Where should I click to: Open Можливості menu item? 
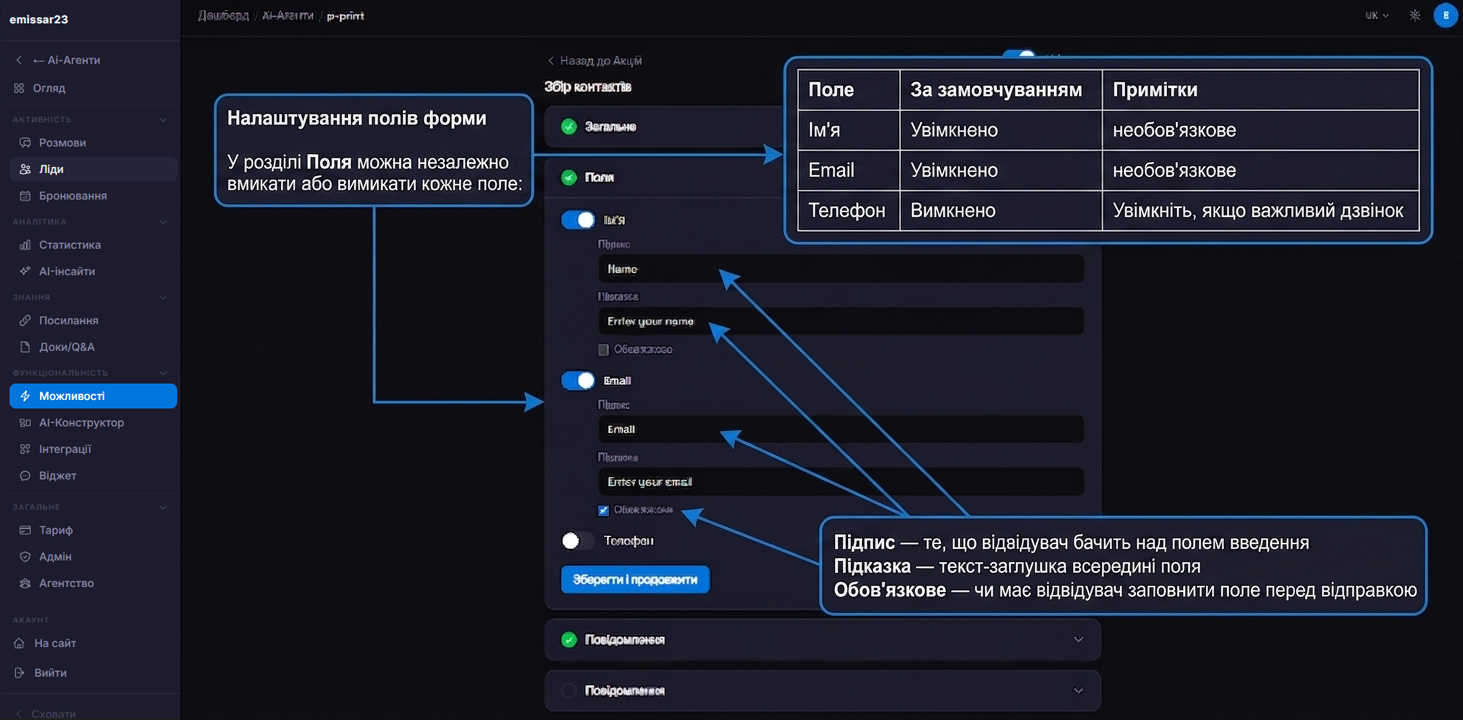(x=93, y=396)
